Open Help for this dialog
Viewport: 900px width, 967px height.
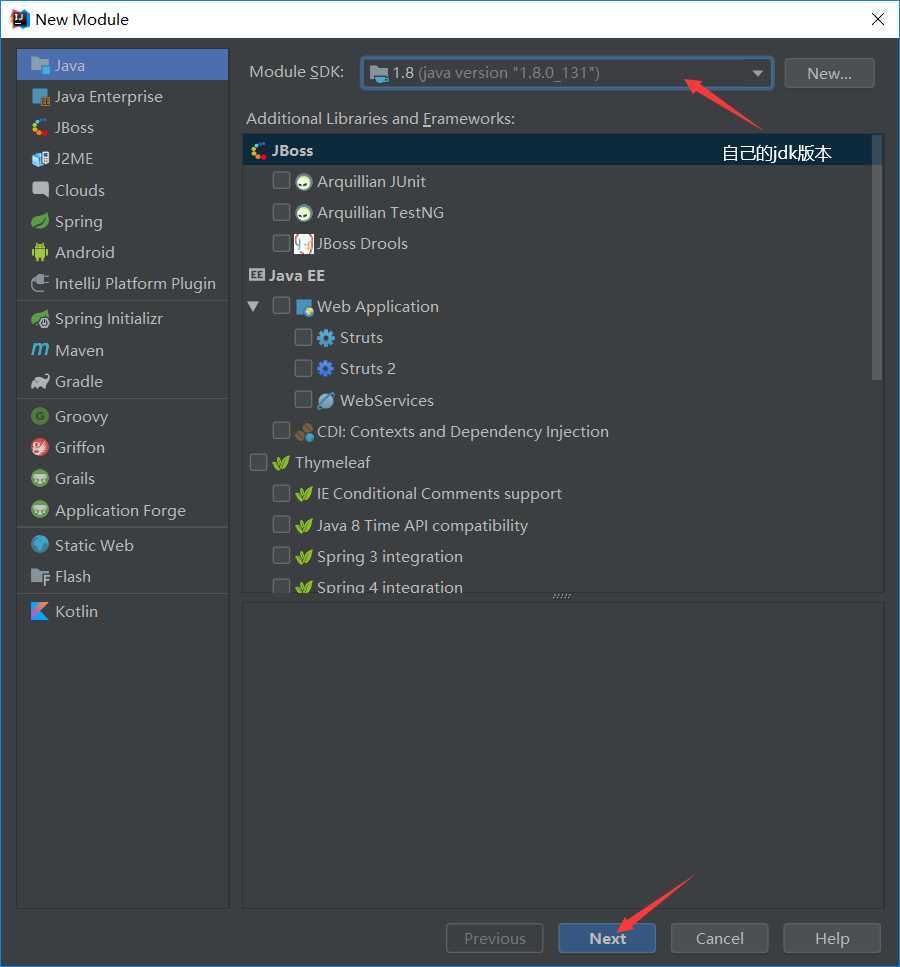click(832, 938)
